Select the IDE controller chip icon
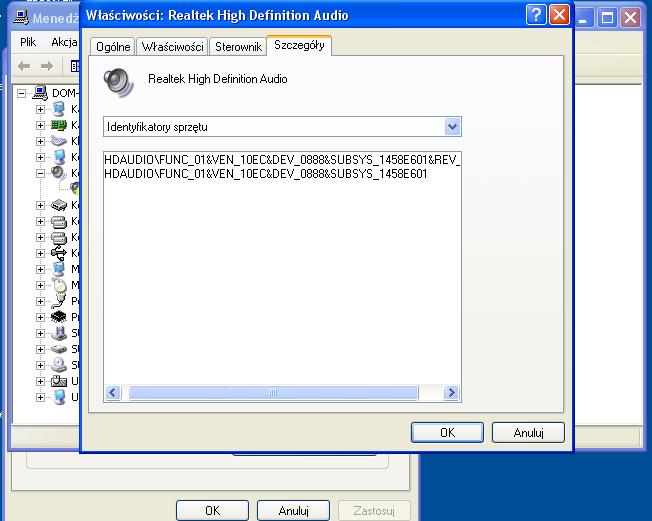Image resolution: width=652 pixels, height=521 pixels. [59, 205]
